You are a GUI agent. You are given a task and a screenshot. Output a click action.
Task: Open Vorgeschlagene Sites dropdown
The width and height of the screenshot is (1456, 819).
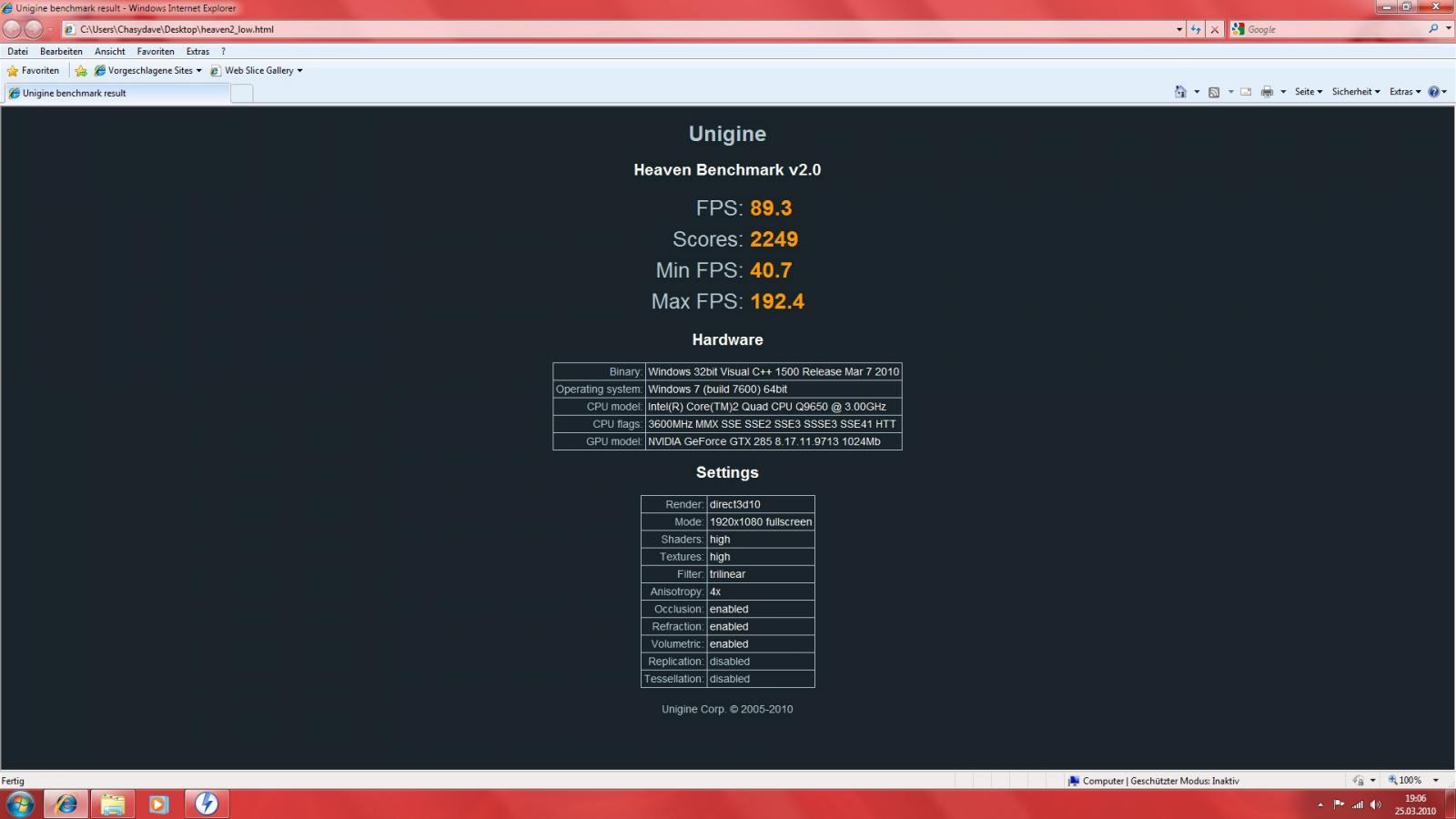click(x=148, y=71)
